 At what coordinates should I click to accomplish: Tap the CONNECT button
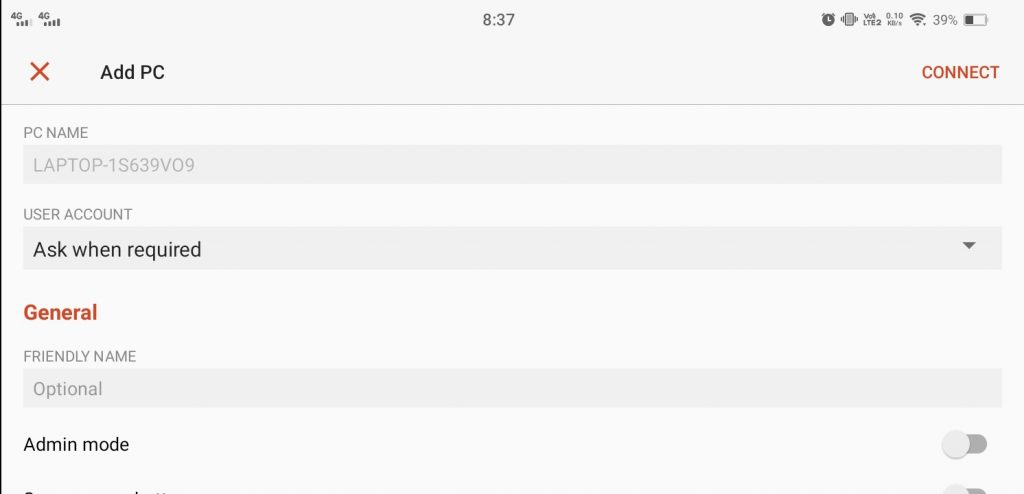pos(960,73)
